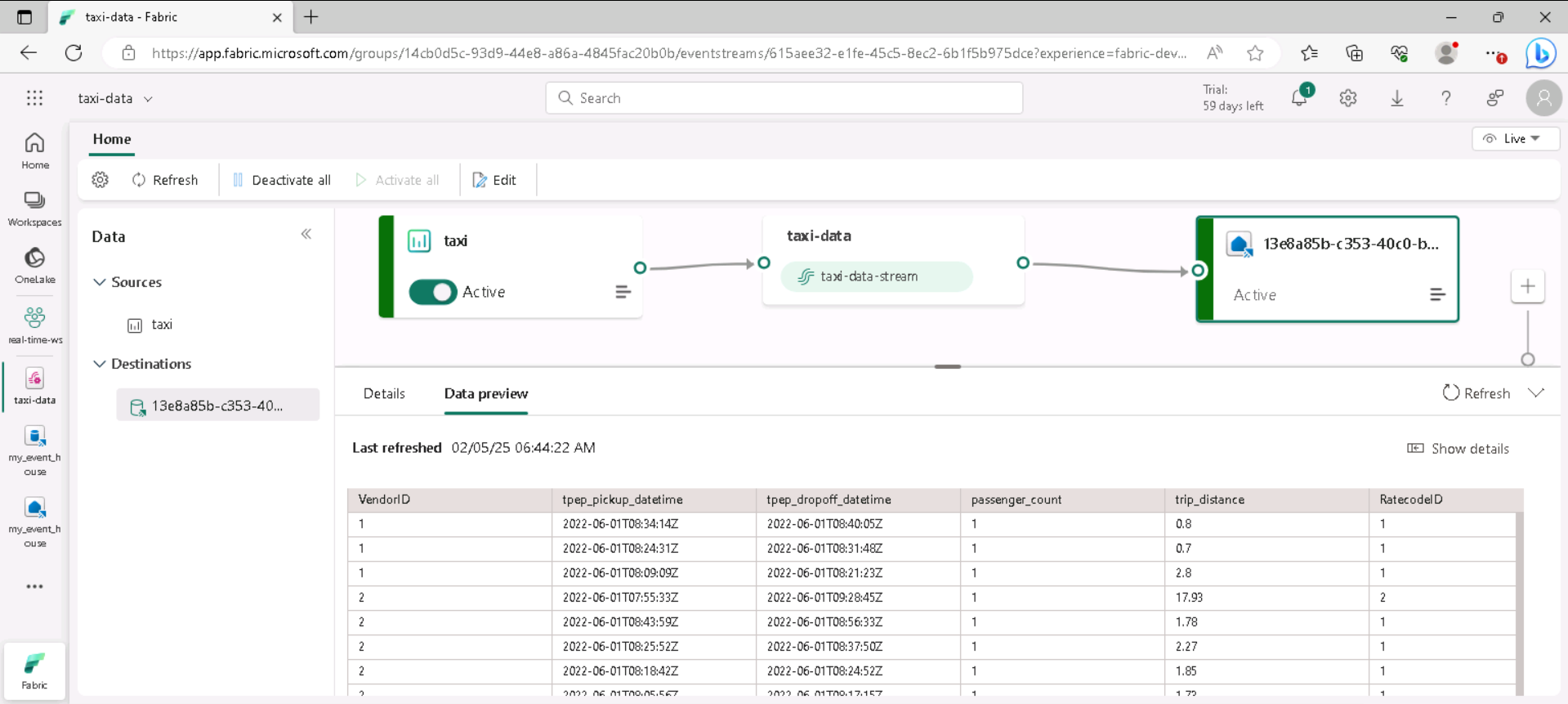Click Activate all
1568x704 pixels.
coord(398,180)
